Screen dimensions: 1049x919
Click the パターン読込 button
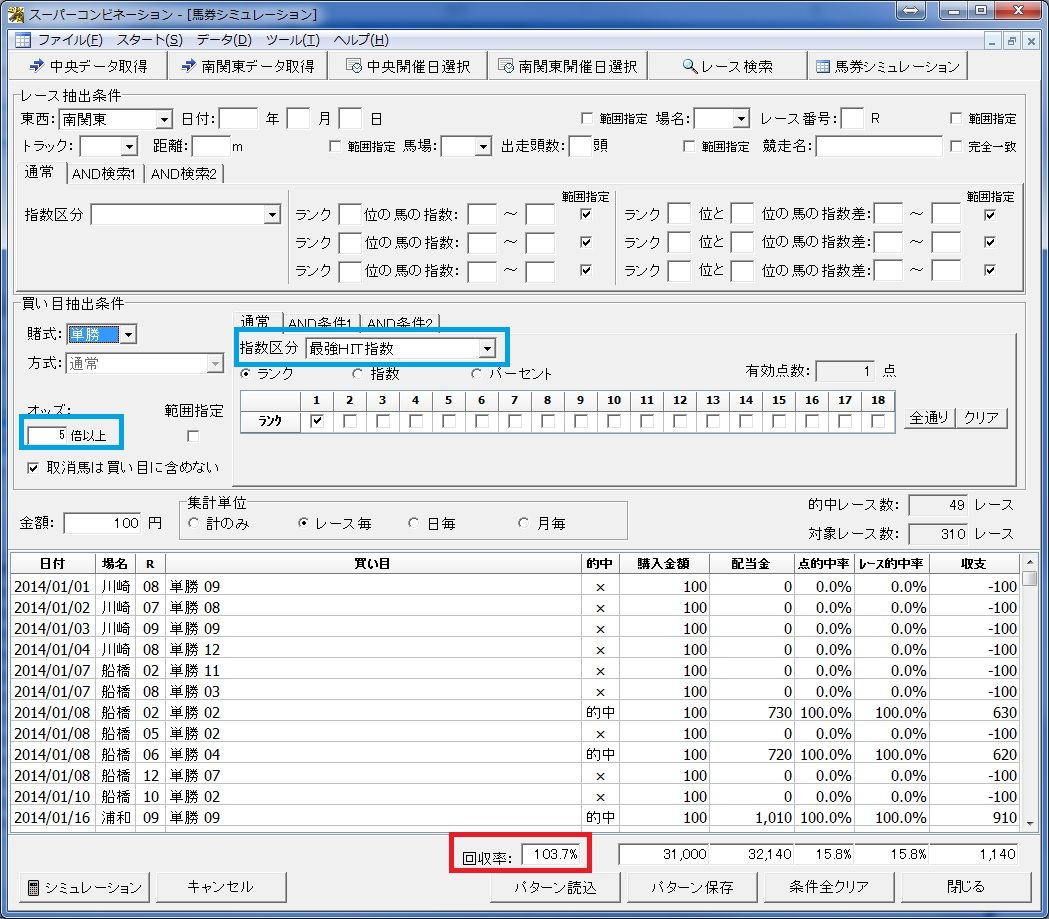click(555, 887)
